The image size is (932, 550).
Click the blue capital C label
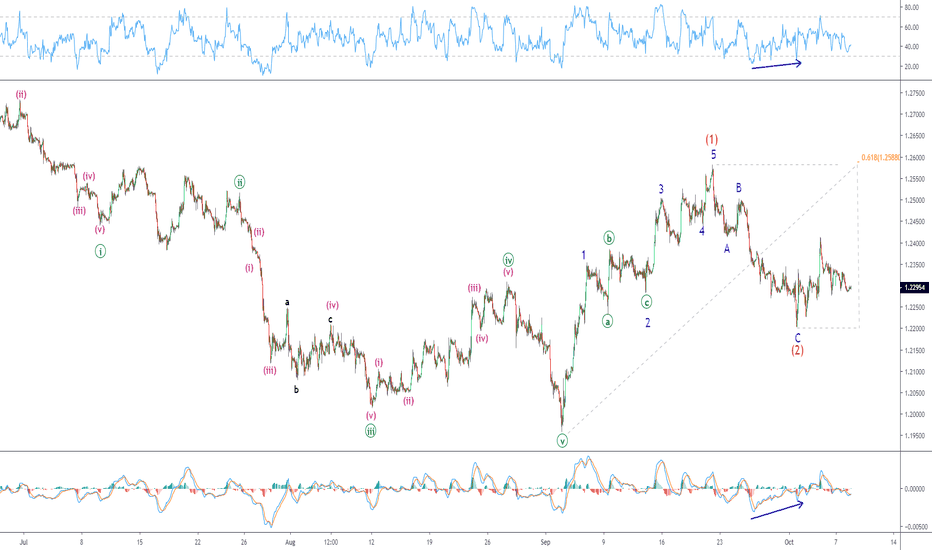798,338
